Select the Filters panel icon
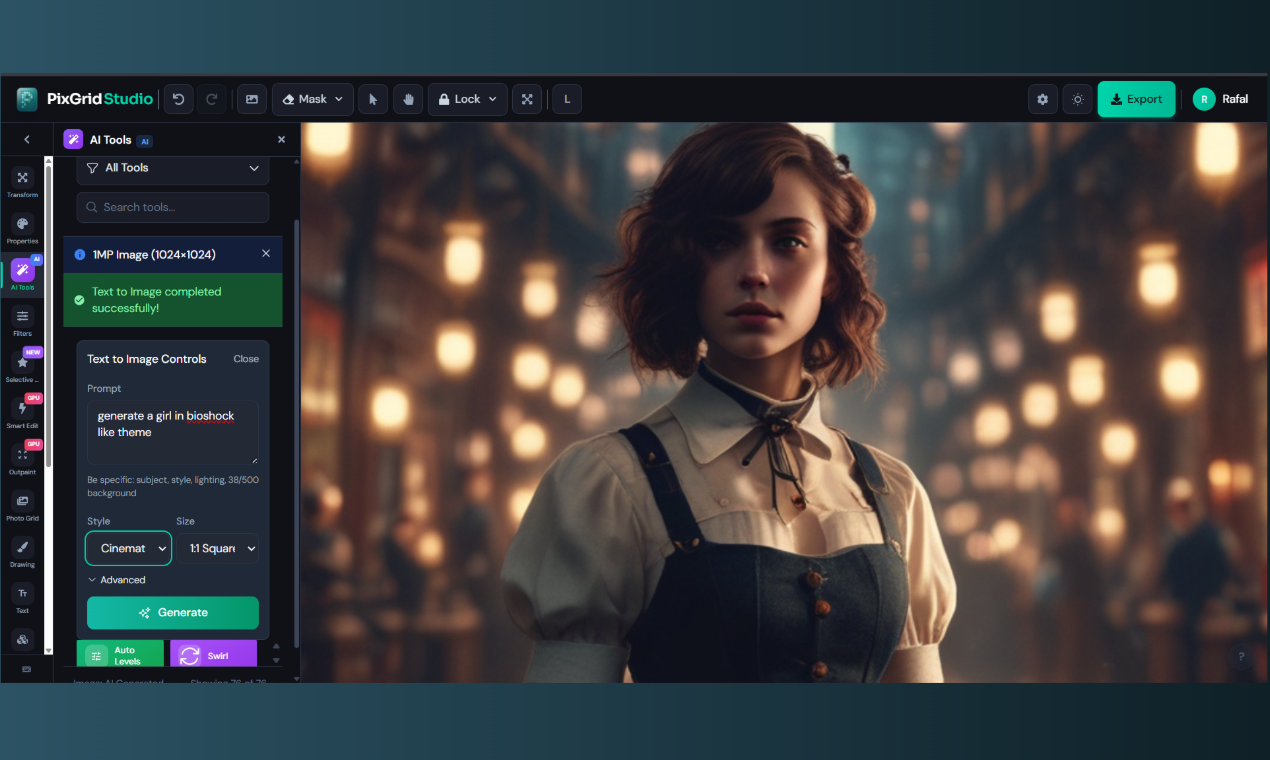 click(x=22, y=318)
